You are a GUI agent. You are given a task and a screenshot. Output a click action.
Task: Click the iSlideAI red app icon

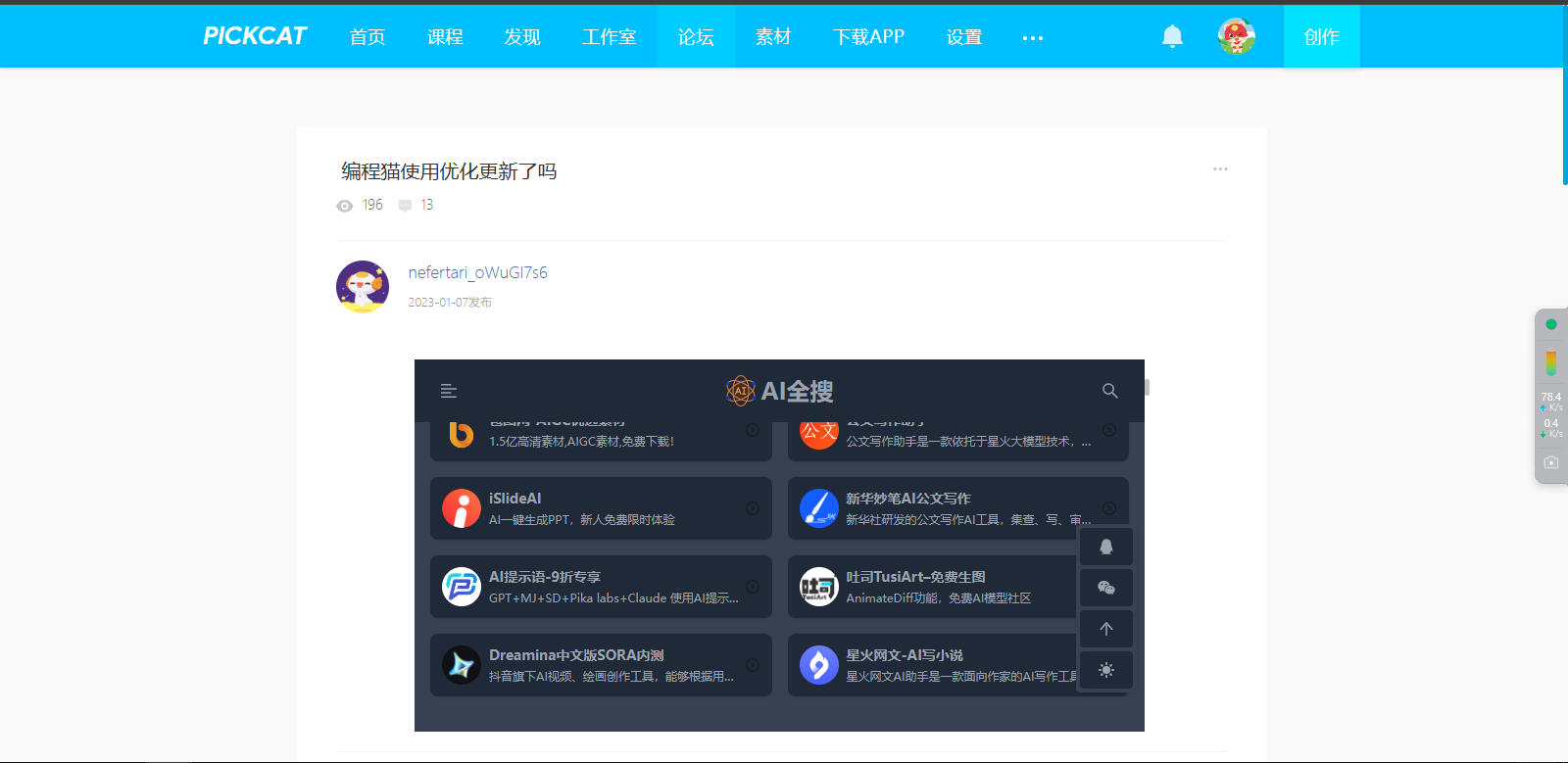point(462,508)
